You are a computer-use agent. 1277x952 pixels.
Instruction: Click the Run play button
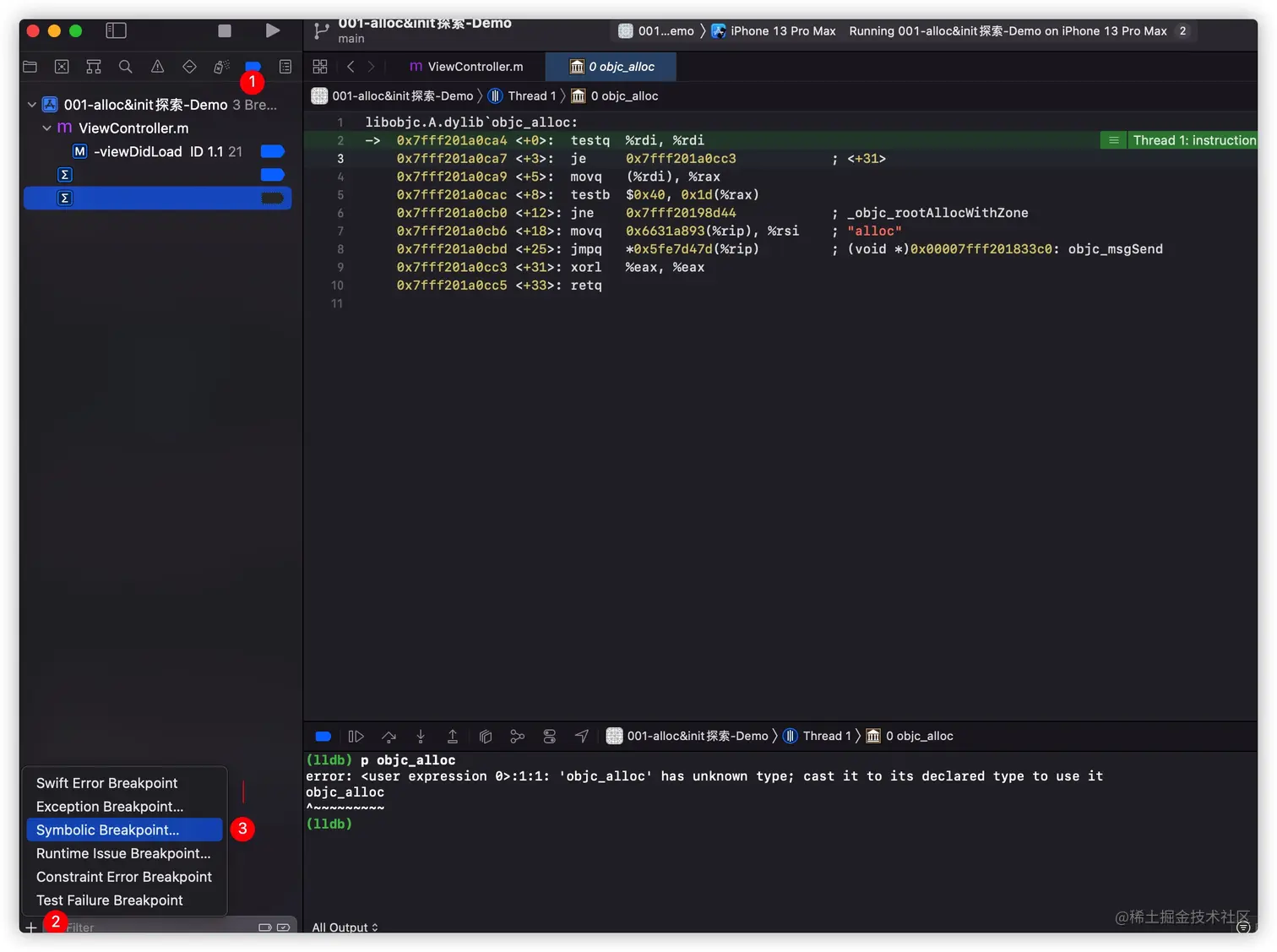tap(272, 30)
